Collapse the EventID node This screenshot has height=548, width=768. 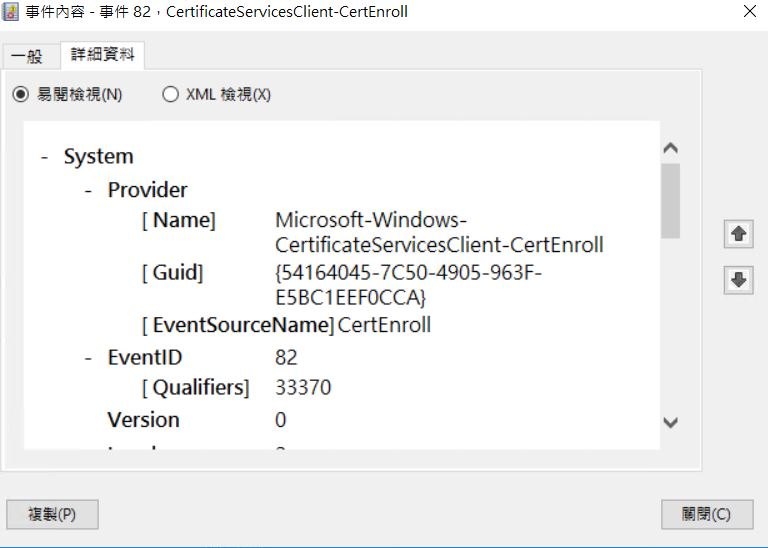point(88,358)
